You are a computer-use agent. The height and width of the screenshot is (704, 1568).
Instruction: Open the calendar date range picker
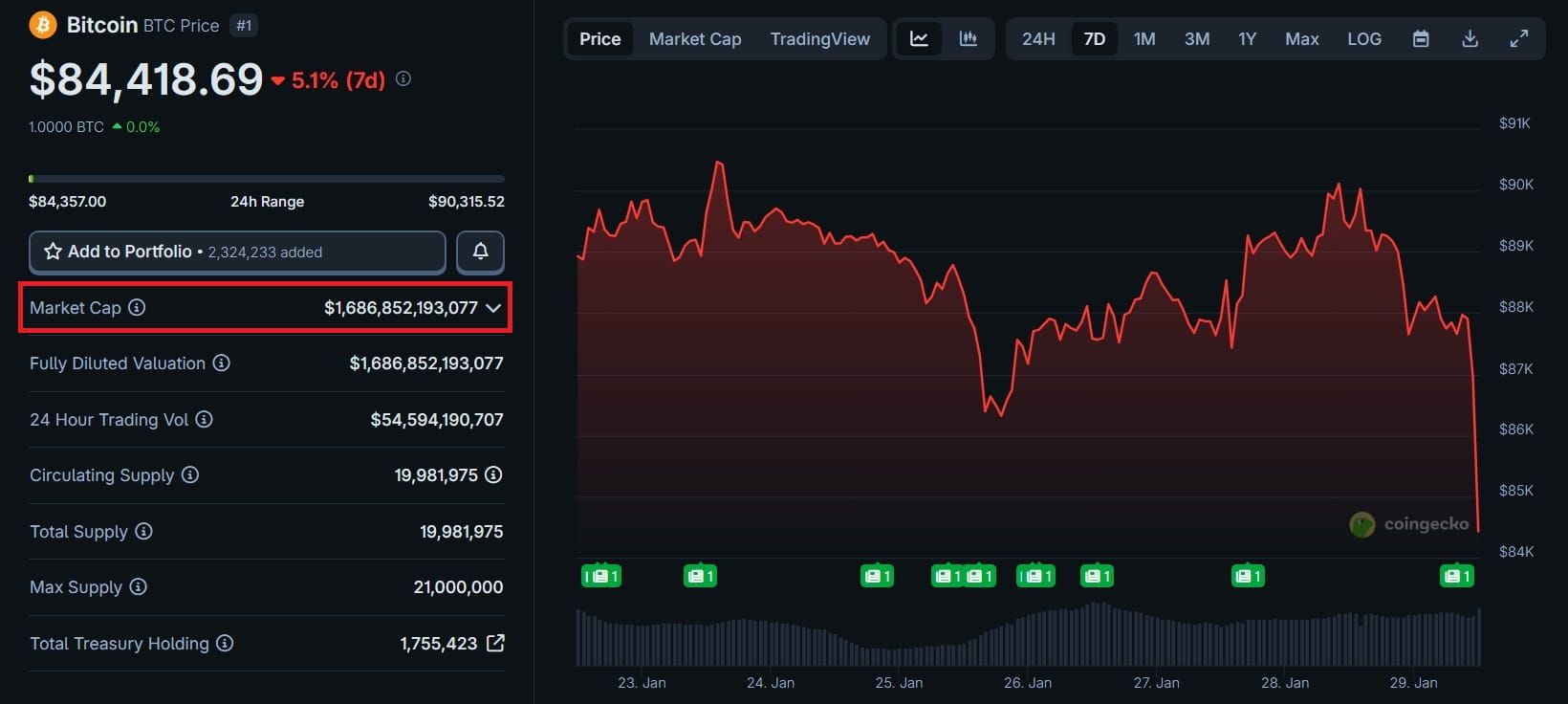pyautogui.click(x=1421, y=39)
